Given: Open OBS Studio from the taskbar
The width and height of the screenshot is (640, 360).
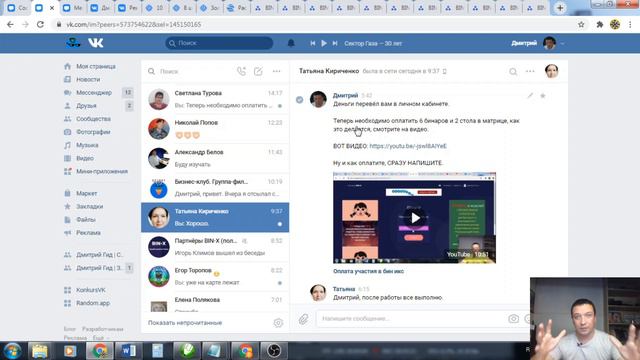Looking at the screenshot, I should (x=273, y=351).
